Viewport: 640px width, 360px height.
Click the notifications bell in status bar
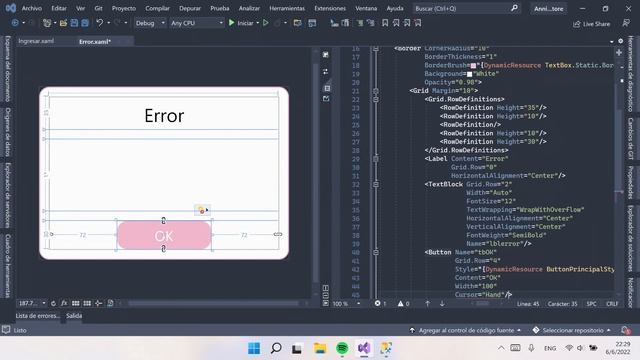625,330
